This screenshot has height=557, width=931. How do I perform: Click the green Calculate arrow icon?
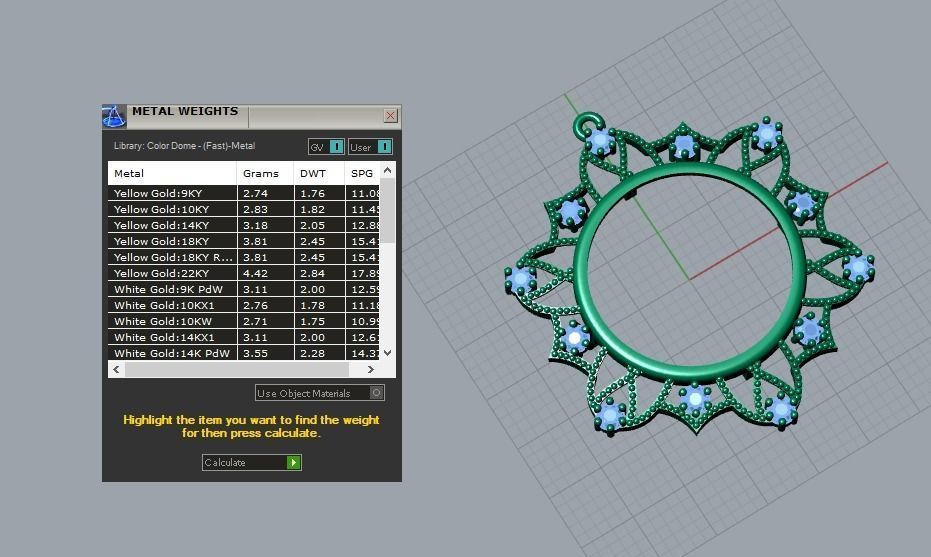(293, 463)
